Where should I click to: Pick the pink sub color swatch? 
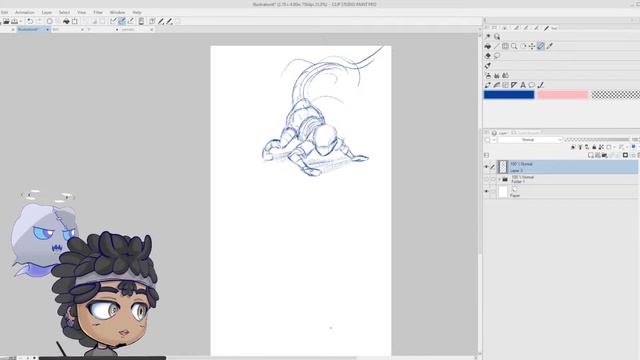[x=562, y=95]
